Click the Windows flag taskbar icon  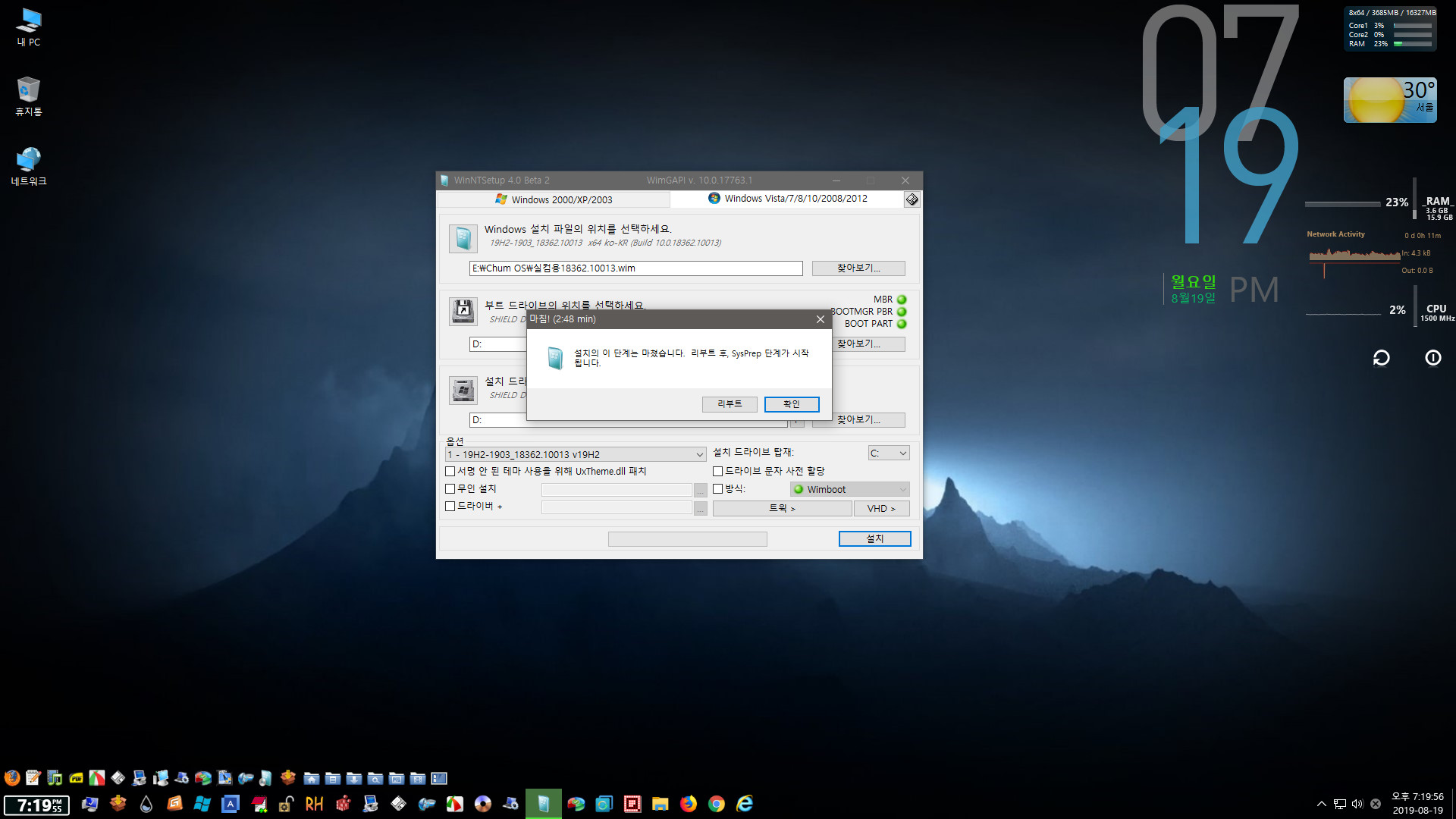tap(202, 804)
